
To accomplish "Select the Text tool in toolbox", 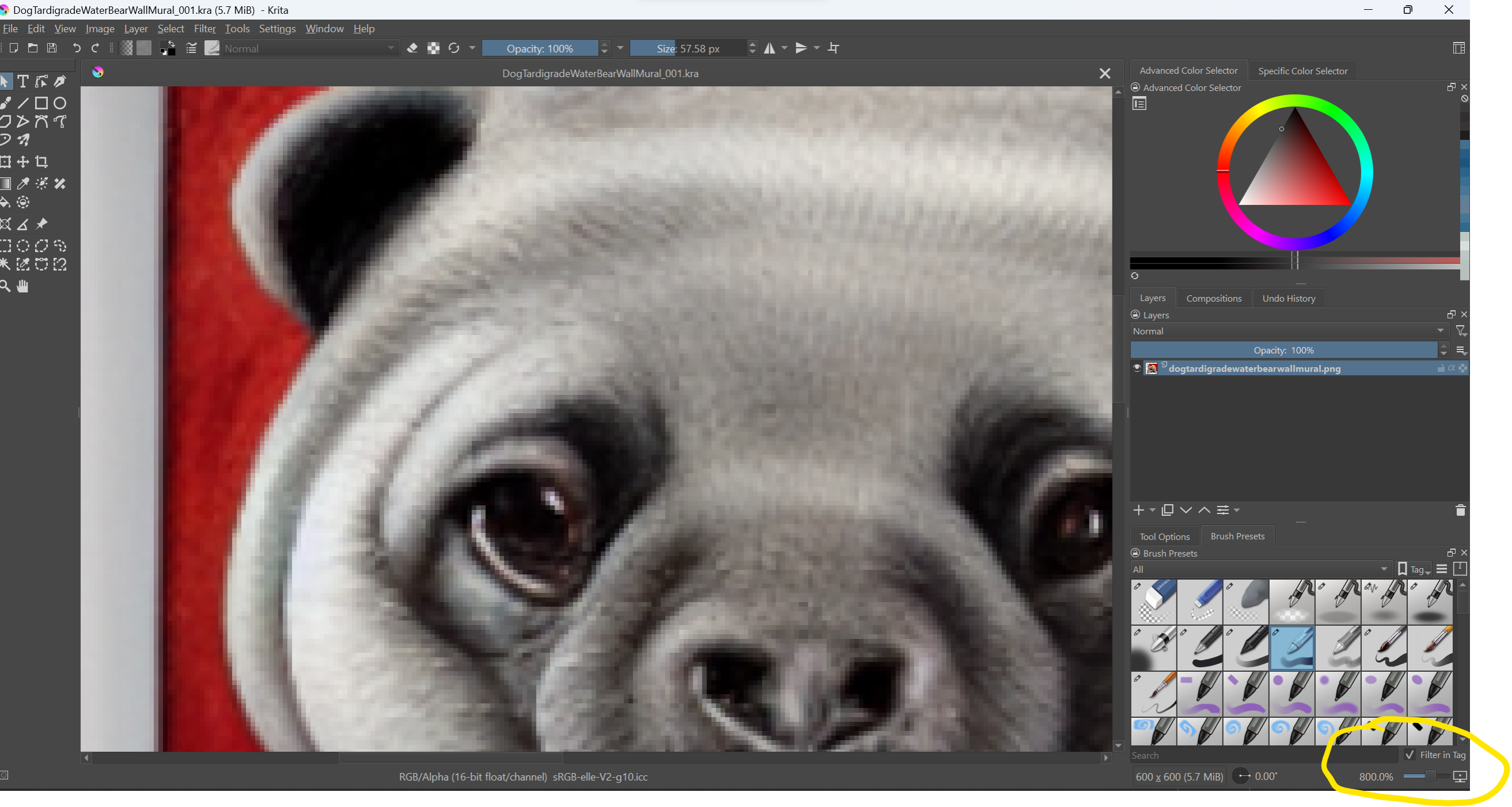I will [23, 81].
